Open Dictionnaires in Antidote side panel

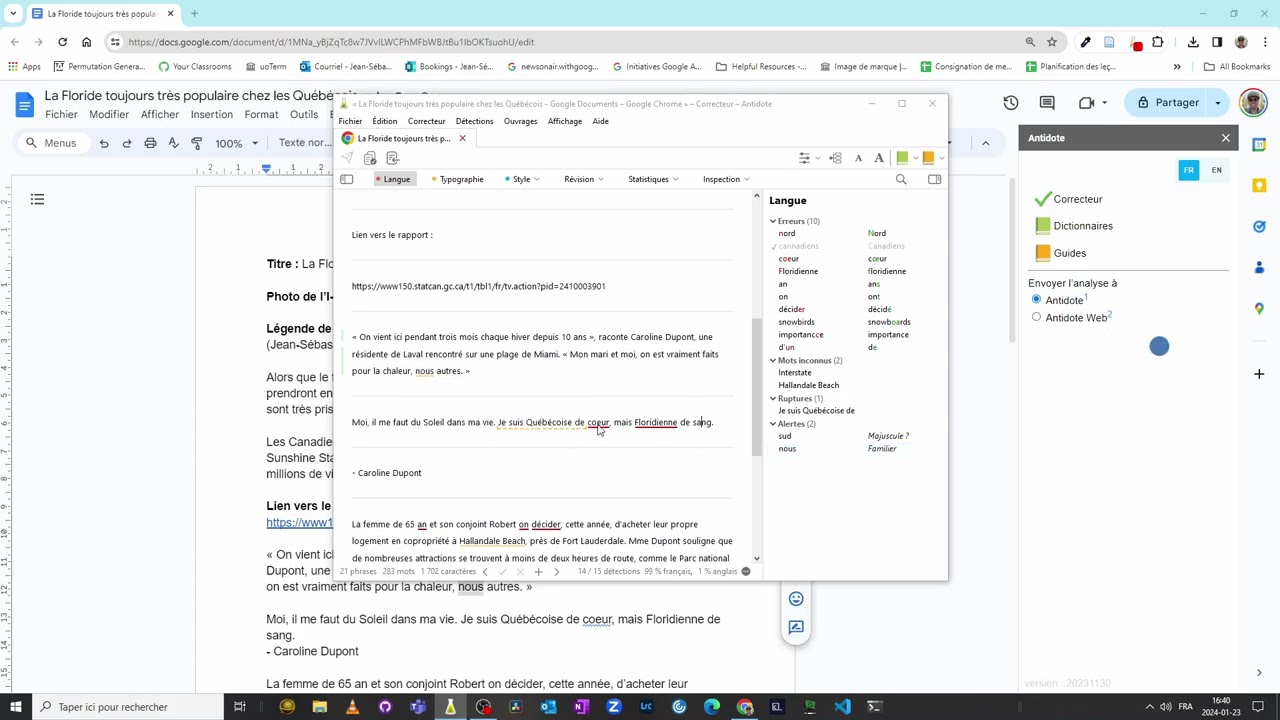(1074, 226)
